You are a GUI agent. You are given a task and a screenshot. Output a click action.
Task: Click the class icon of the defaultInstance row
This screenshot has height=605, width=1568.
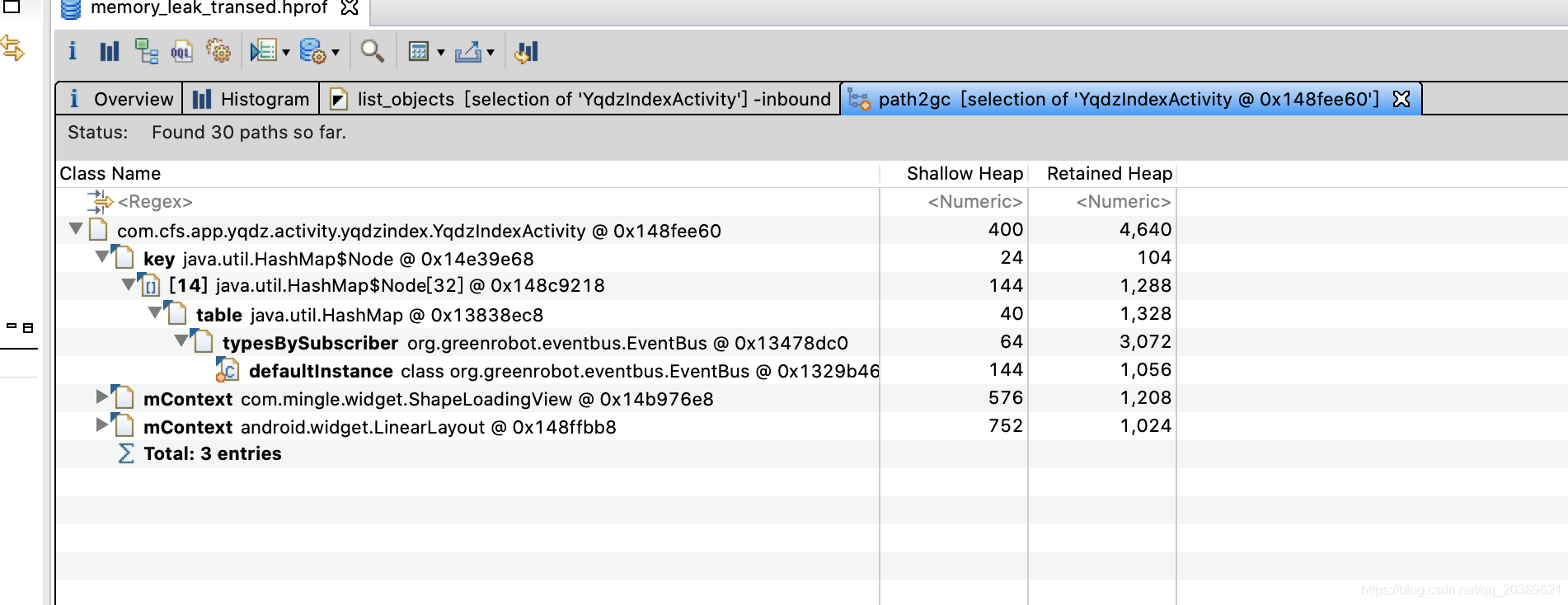tap(228, 370)
